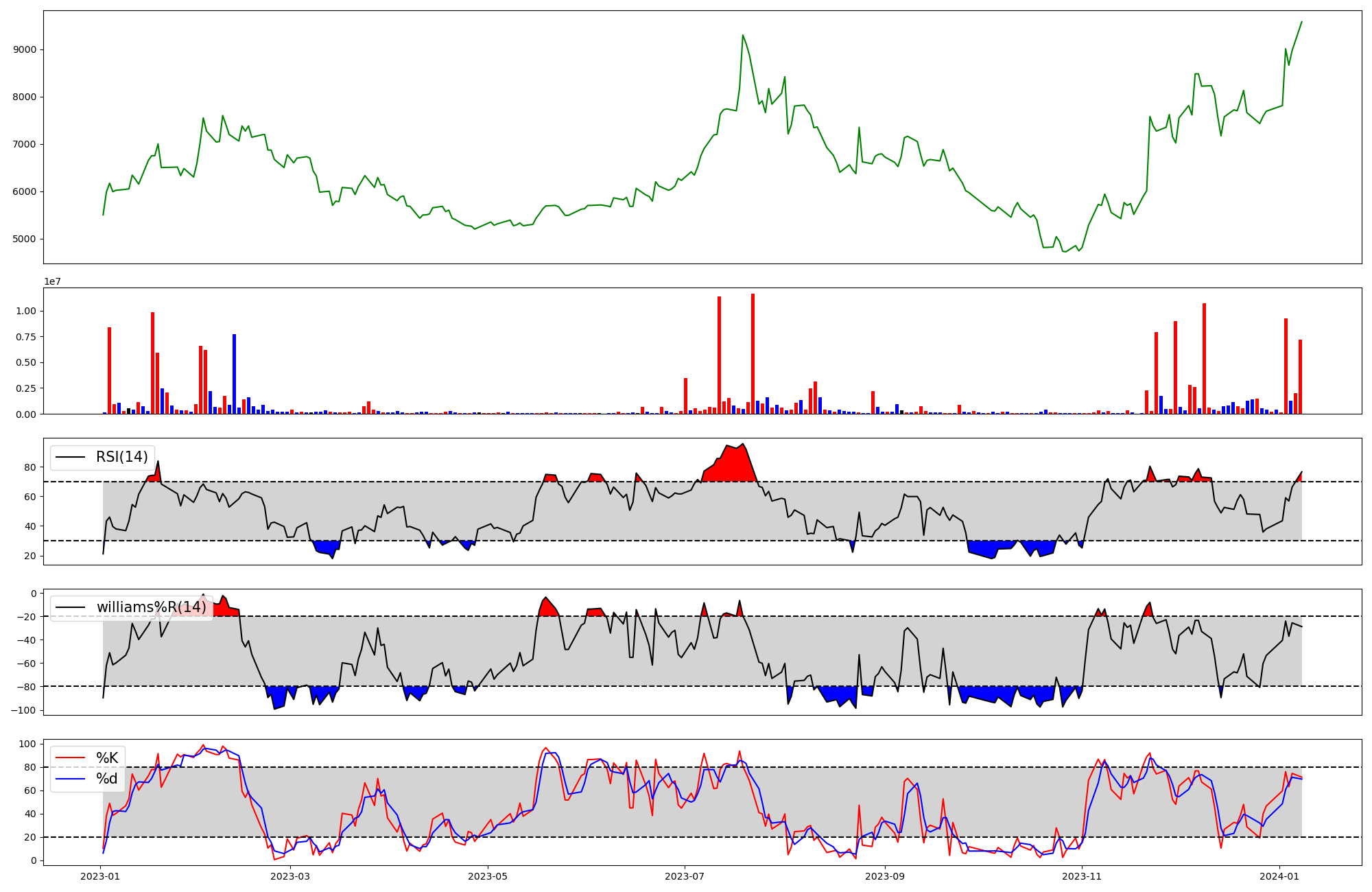Click the 2023-11 x-axis date label
This screenshot has width=1372, height=892.
click(x=1082, y=876)
